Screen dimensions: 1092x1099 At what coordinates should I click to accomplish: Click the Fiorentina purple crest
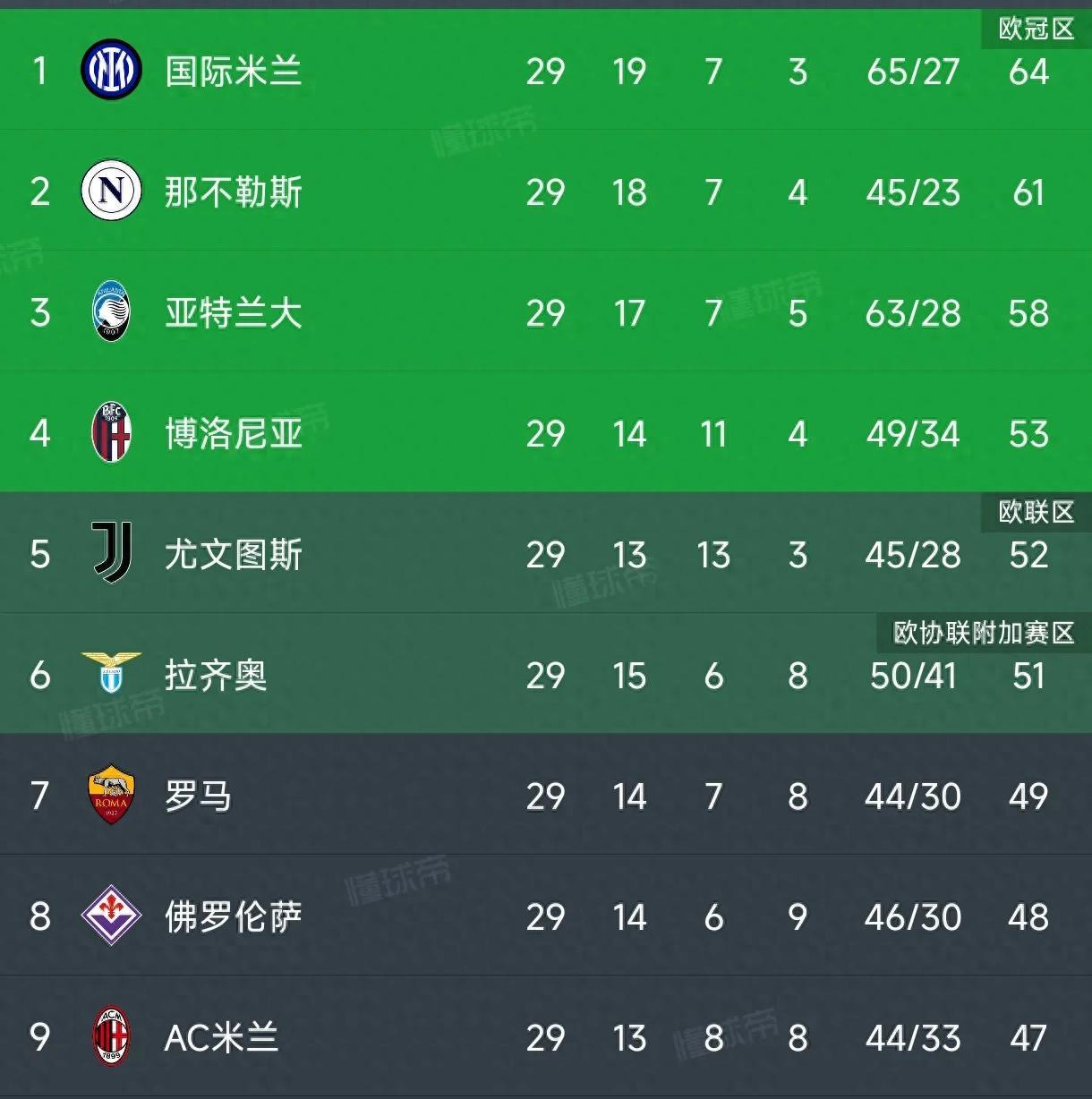click(111, 916)
